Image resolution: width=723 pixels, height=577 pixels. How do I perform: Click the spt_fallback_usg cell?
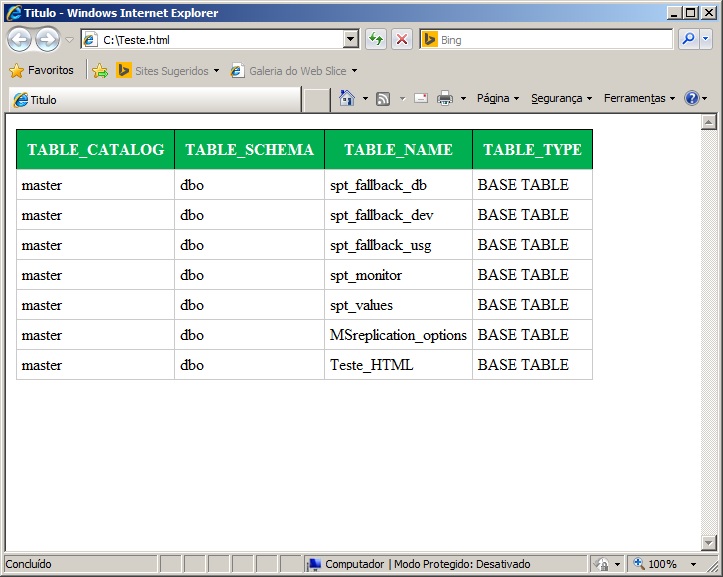coord(398,245)
